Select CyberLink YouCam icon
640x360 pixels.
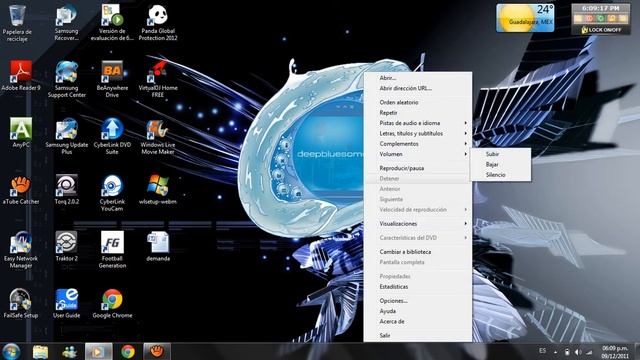click(112, 193)
